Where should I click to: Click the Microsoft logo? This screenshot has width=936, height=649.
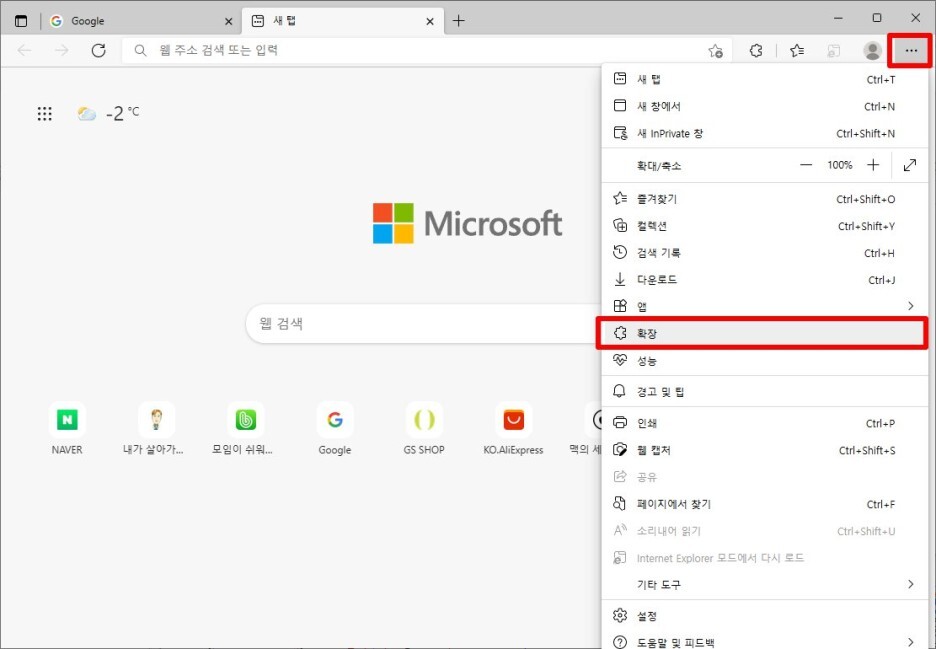pyautogui.click(x=467, y=223)
